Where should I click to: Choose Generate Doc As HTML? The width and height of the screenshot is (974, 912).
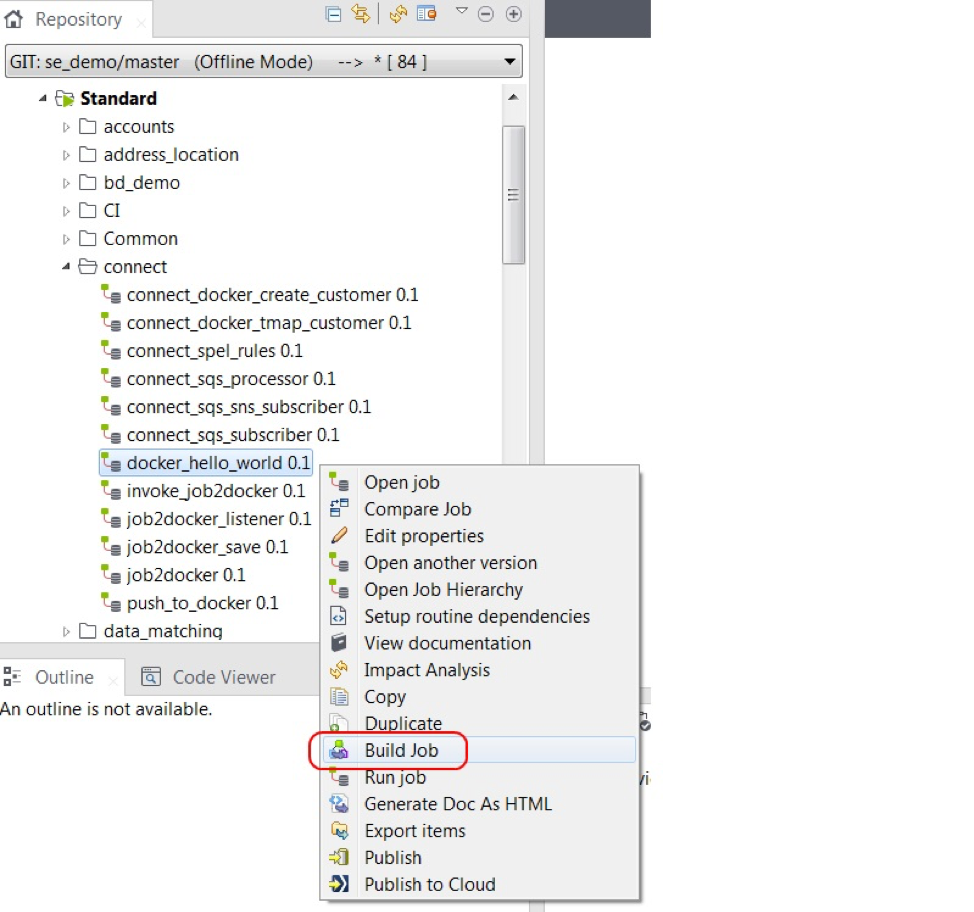coord(458,804)
